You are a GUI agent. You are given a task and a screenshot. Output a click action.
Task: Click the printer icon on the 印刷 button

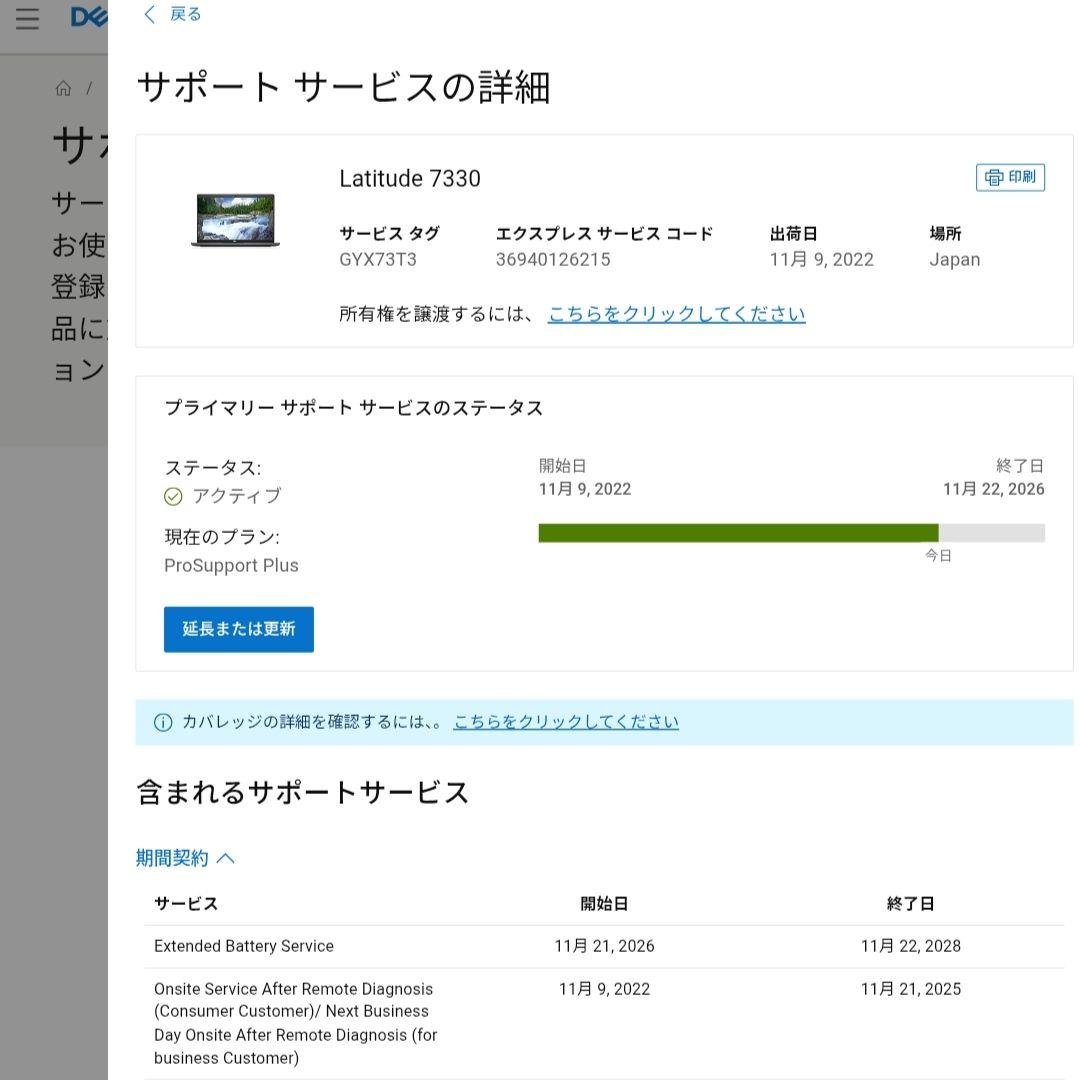coord(993,177)
